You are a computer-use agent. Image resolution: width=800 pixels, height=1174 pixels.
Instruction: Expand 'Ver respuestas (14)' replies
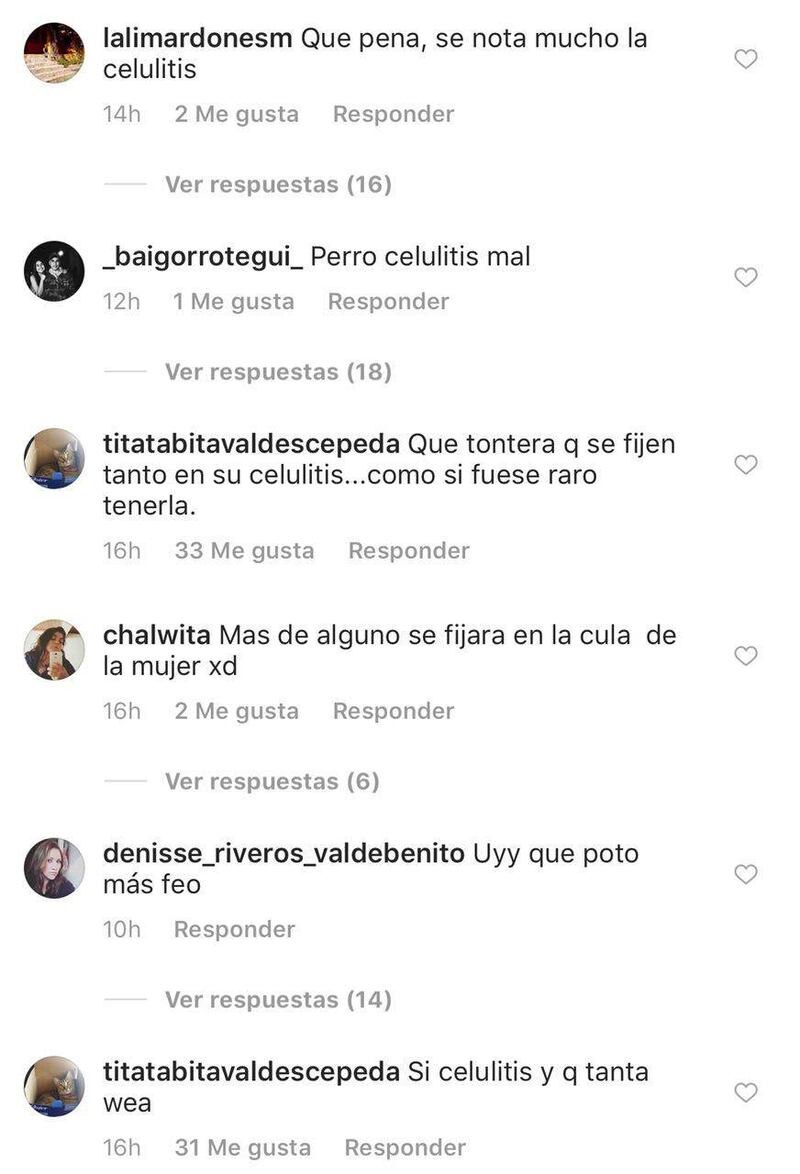click(x=278, y=1000)
